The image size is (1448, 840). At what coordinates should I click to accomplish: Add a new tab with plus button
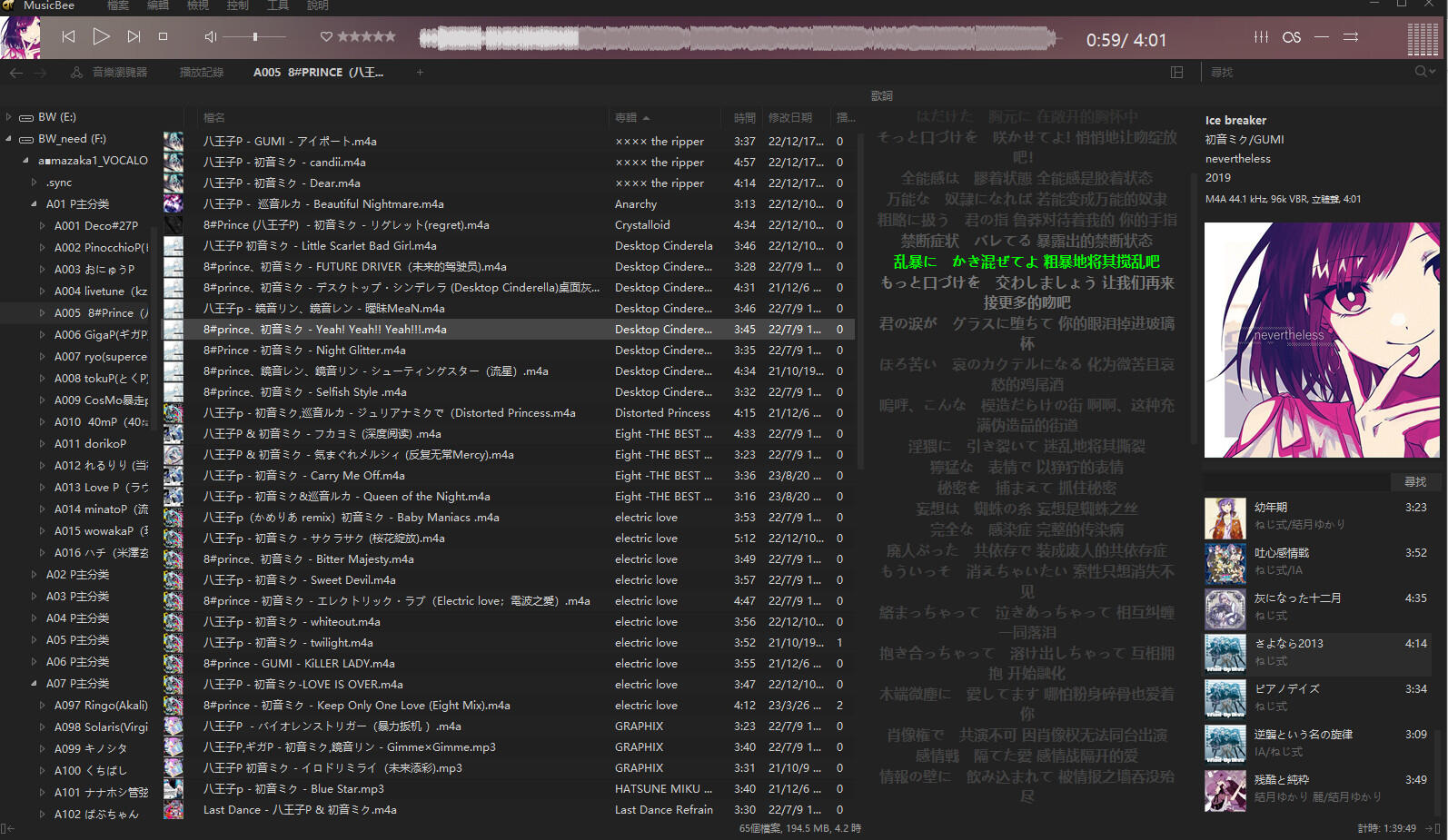click(420, 73)
